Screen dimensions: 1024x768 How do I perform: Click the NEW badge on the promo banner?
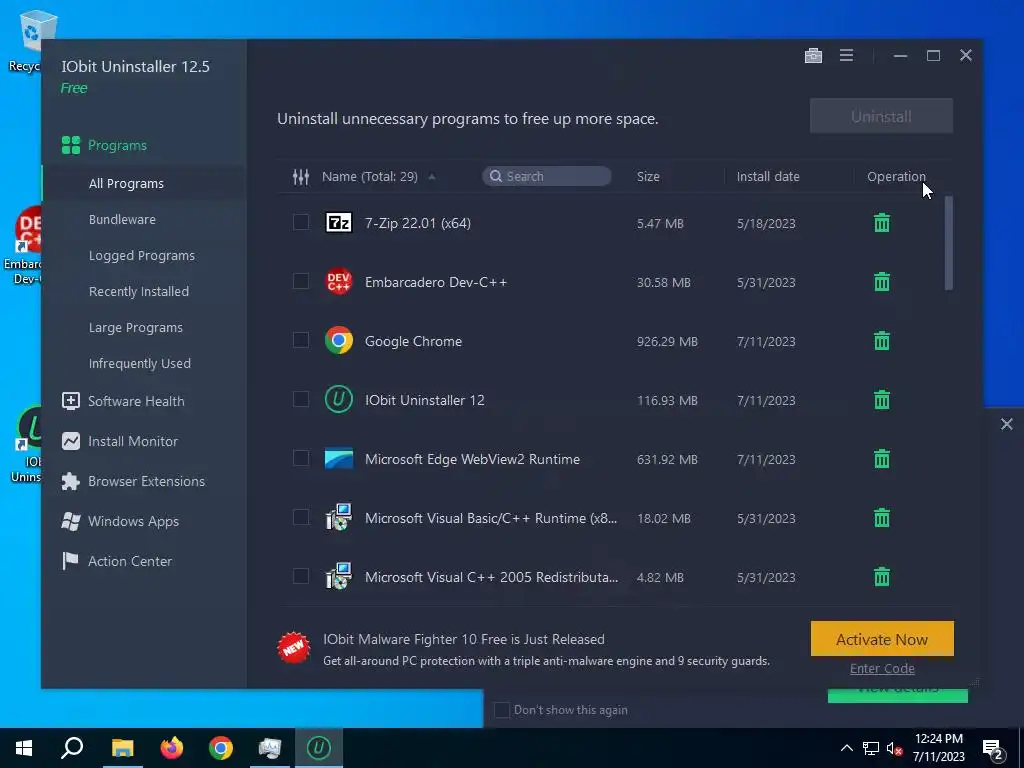click(x=293, y=648)
